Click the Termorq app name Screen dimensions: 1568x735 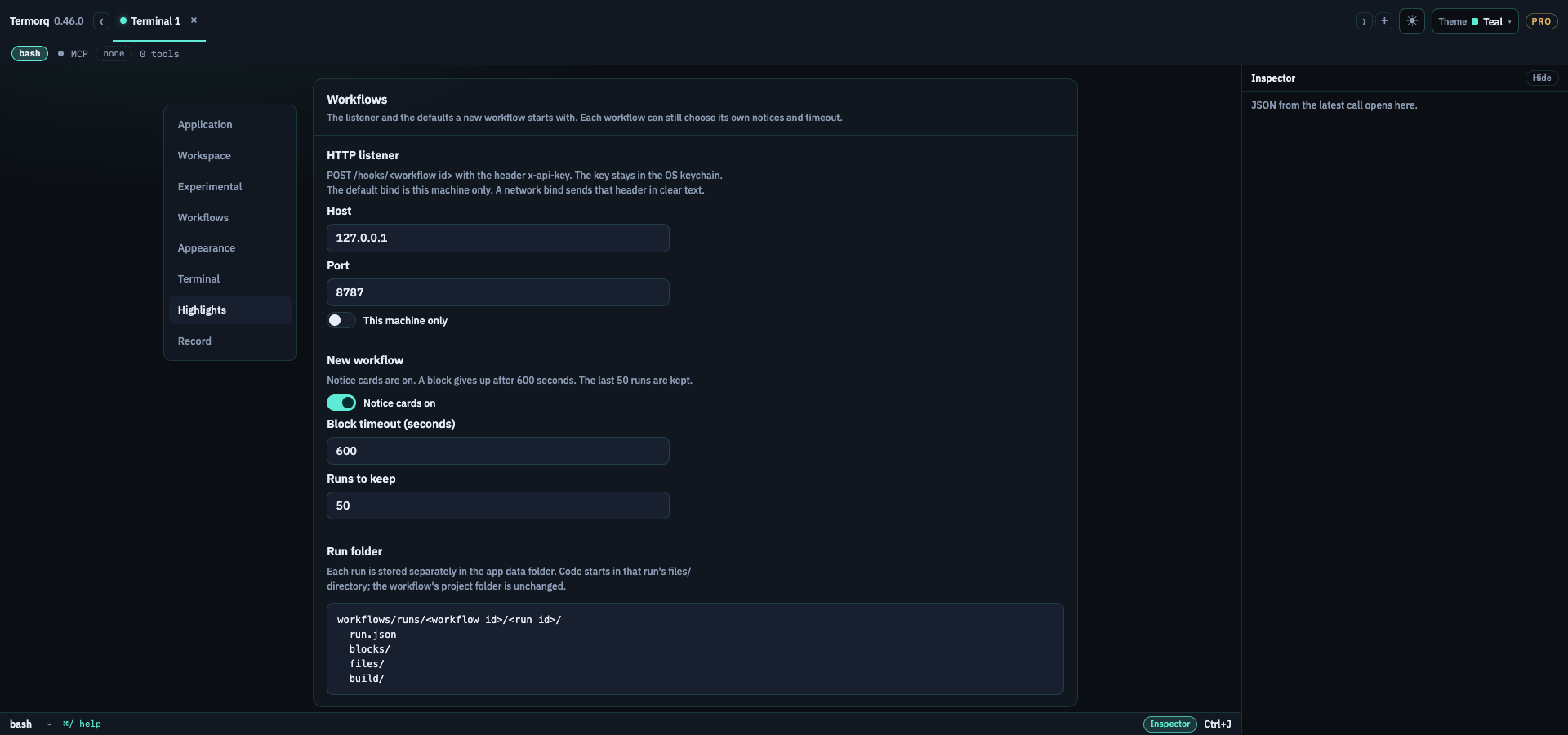(29, 21)
